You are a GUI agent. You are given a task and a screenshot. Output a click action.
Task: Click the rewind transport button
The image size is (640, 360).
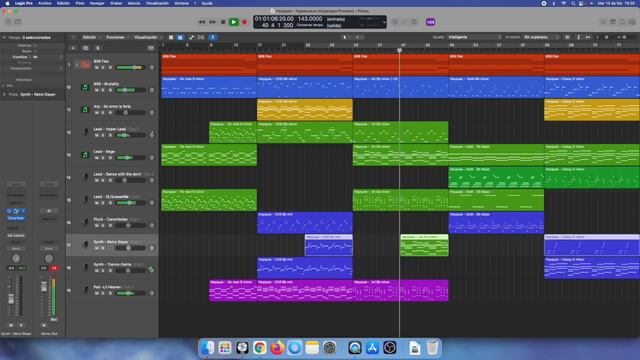(x=202, y=22)
